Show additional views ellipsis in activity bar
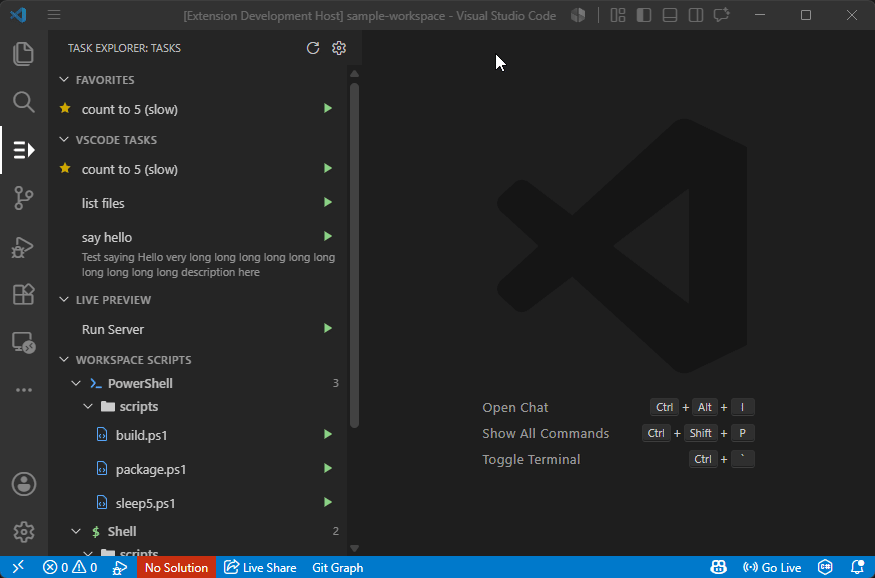875x578 pixels. 23,390
